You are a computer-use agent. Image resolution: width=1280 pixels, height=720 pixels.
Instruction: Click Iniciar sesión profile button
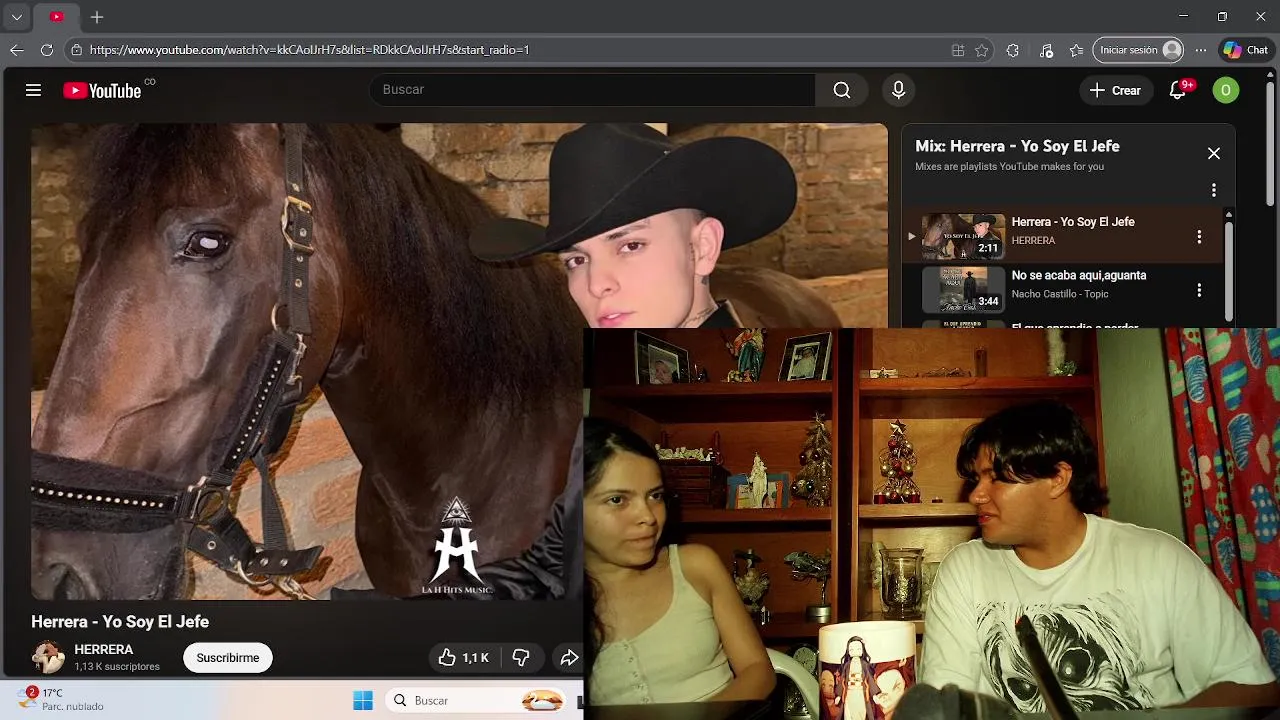pyautogui.click(x=1139, y=50)
